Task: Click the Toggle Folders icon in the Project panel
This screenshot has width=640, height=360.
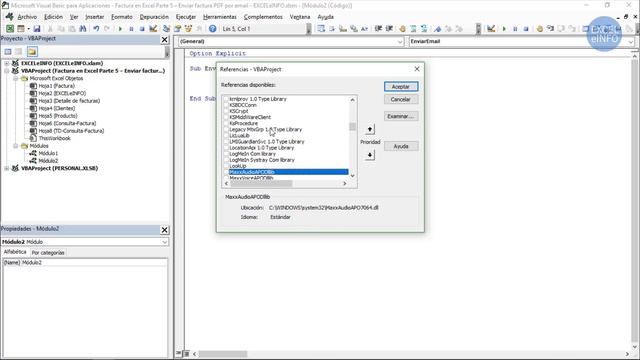Action: point(32,51)
